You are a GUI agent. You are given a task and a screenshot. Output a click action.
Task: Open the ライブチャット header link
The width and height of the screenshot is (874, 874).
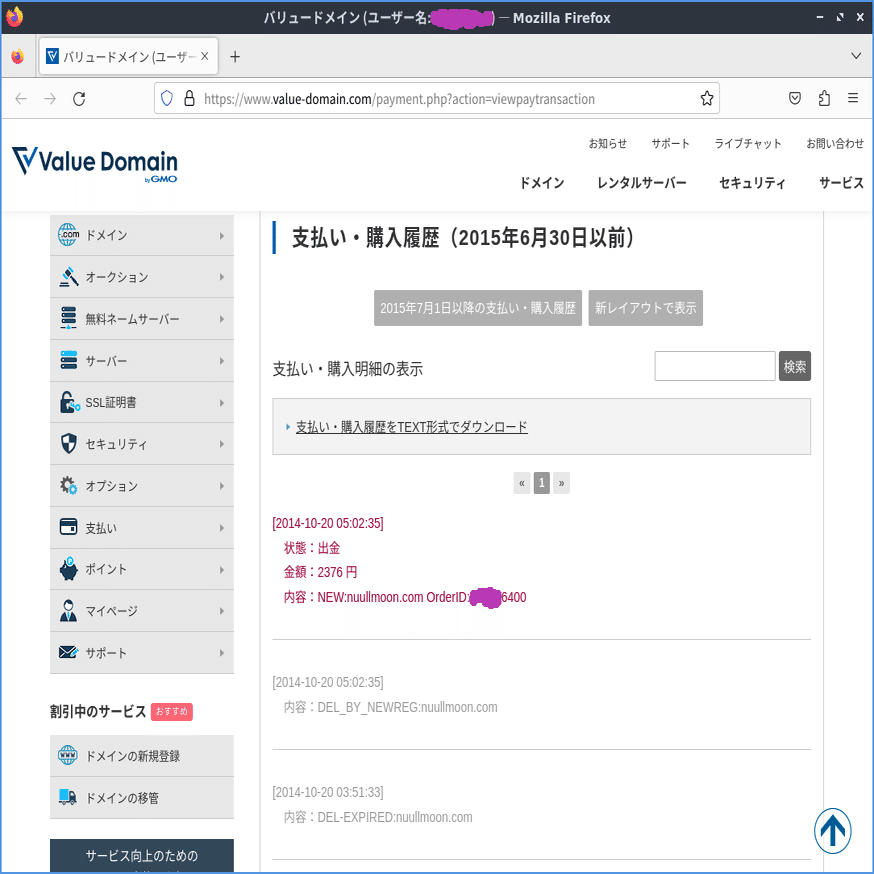coord(748,143)
